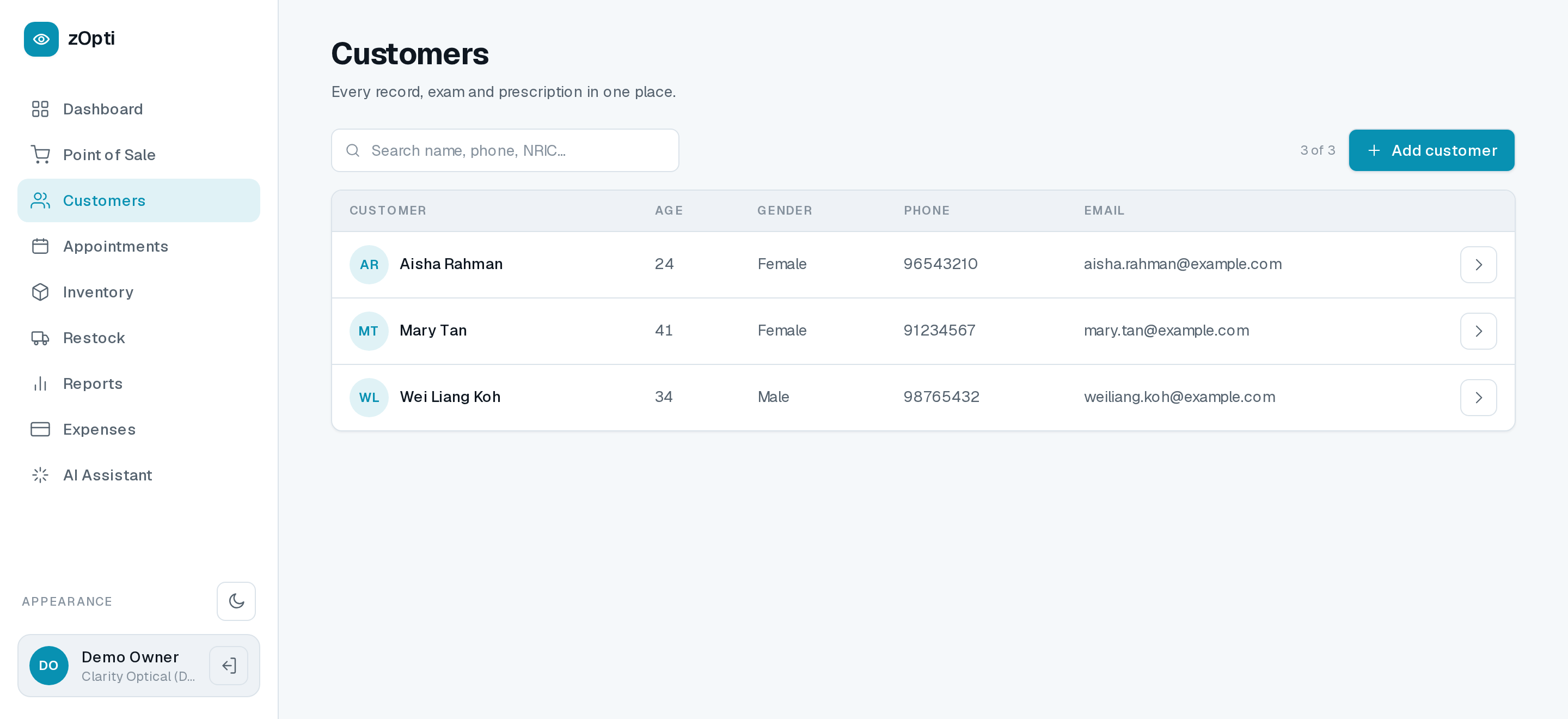
Task: Click Mary Tan's age value 41
Action: tap(664, 330)
